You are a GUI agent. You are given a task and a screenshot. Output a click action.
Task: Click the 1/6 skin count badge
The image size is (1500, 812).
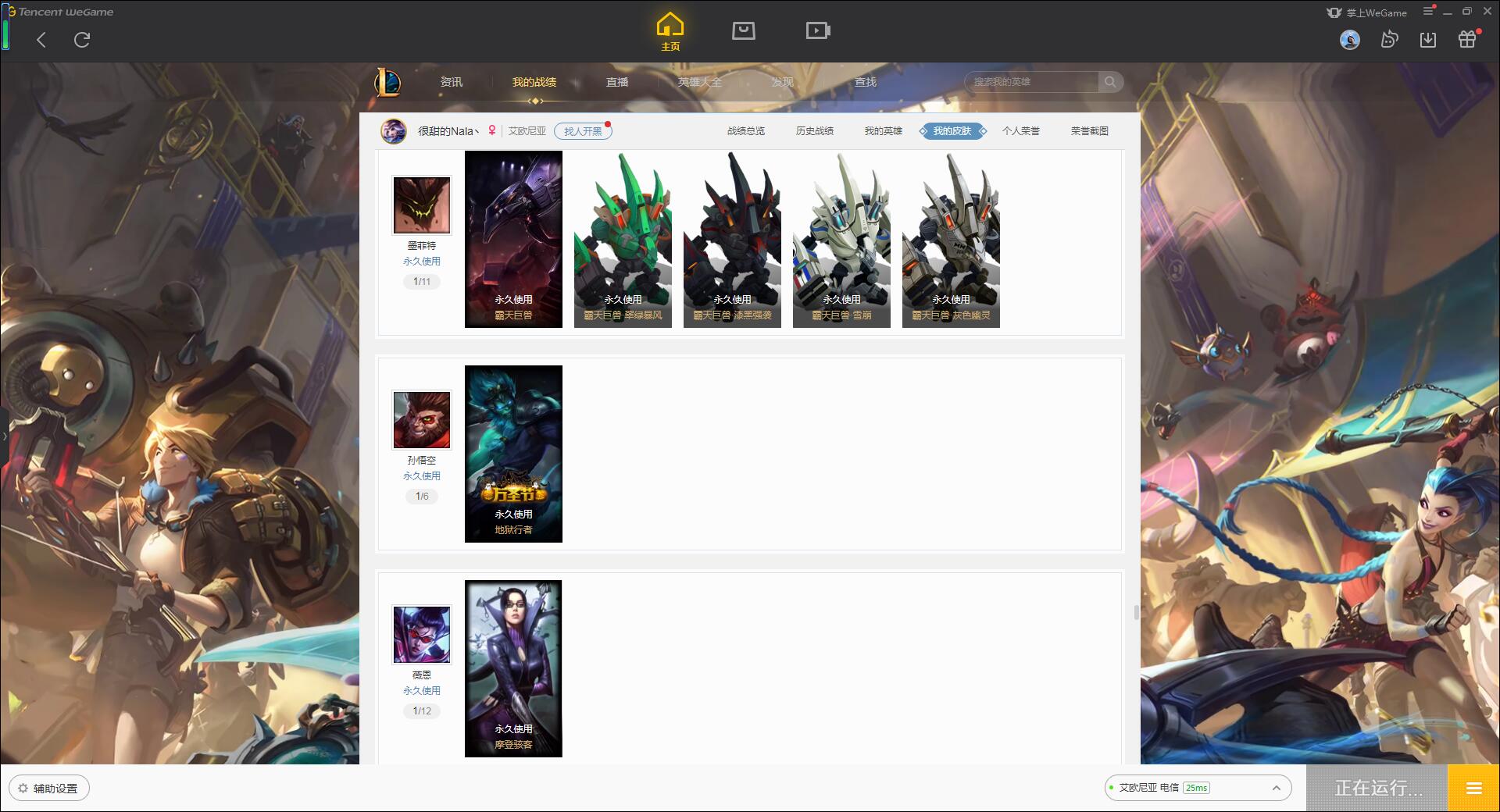tap(422, 497)
